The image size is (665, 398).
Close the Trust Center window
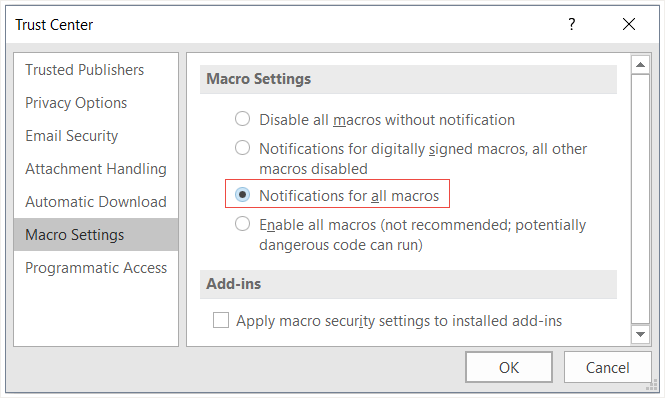[x=629, y=24]
